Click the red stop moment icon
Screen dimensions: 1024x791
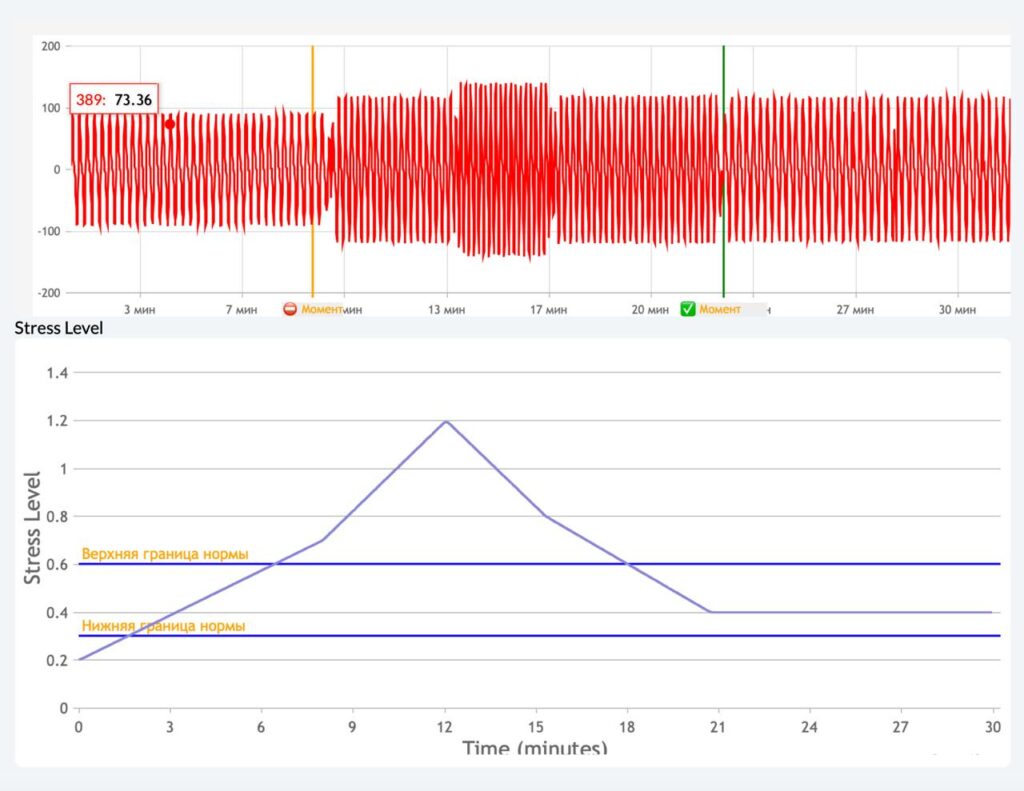(290, 310)
